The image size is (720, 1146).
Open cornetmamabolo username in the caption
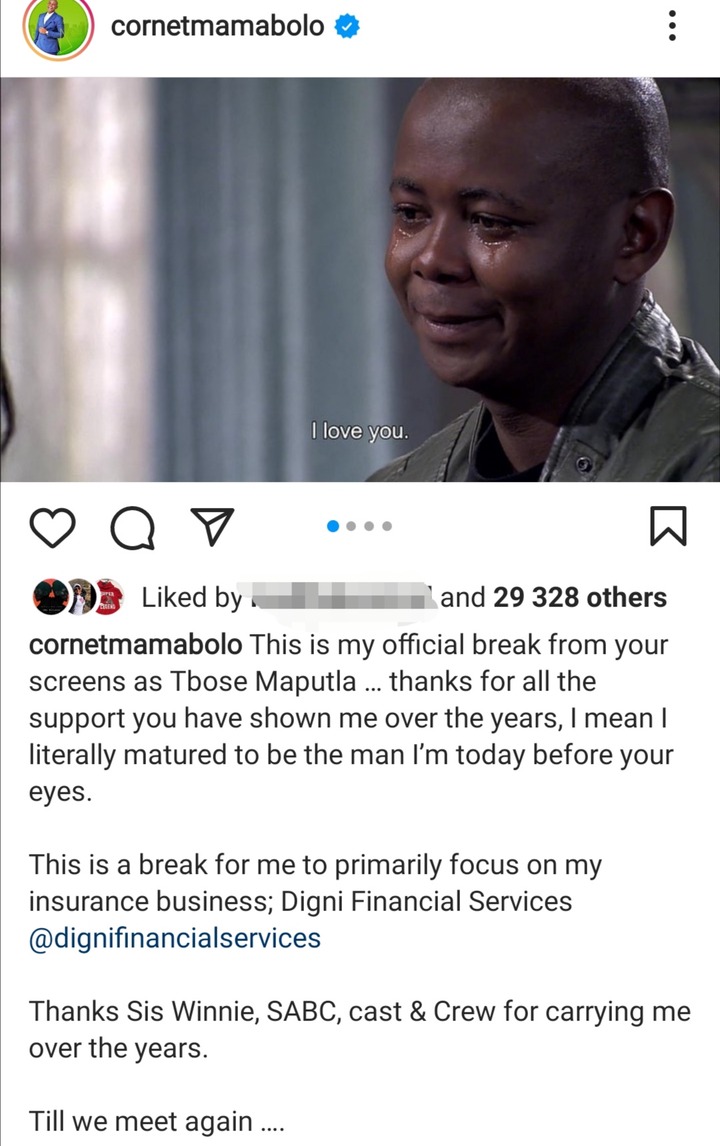pos(135,645)
